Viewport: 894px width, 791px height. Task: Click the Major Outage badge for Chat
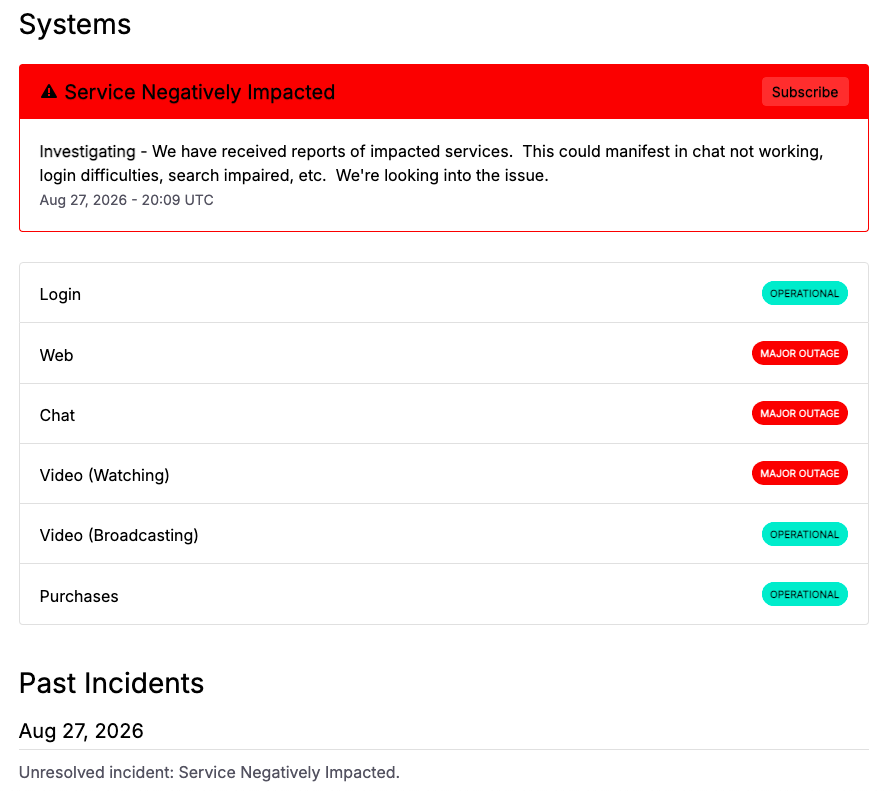[799, 413]
